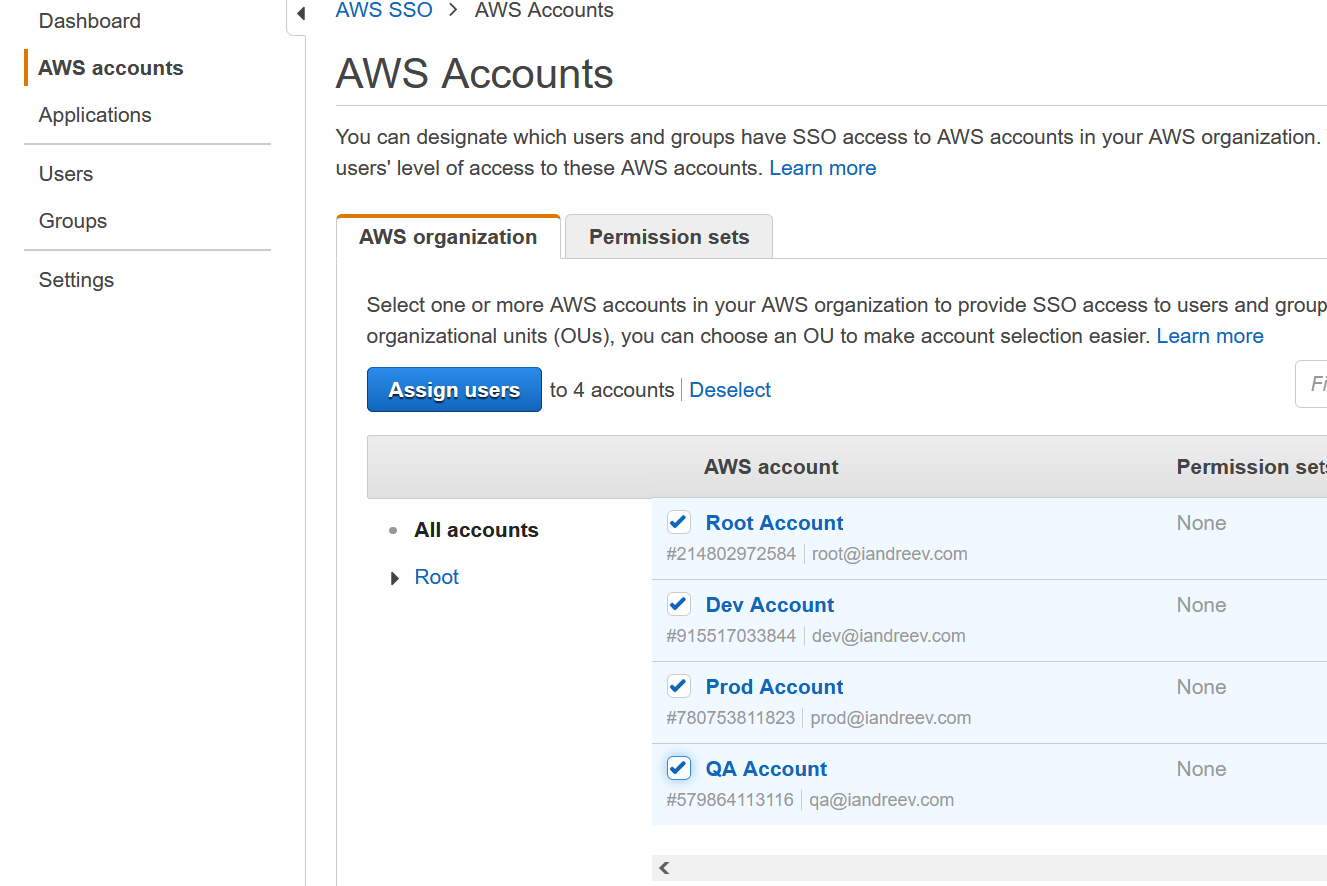
Task: Uncheck the Dev Account checkbox
Action: [679, 604]
